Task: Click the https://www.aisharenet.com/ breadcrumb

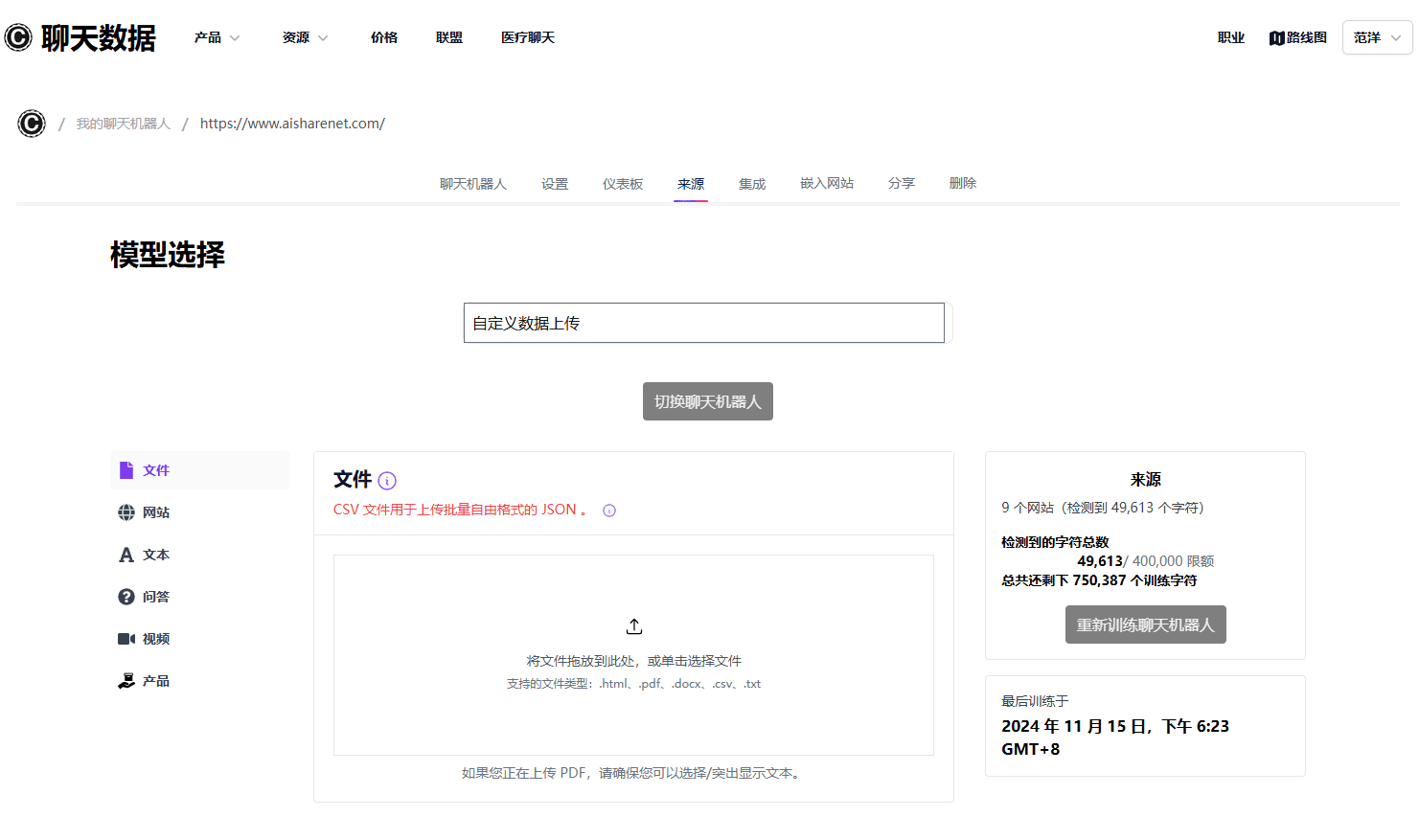Action: click(x=292, y=124)
